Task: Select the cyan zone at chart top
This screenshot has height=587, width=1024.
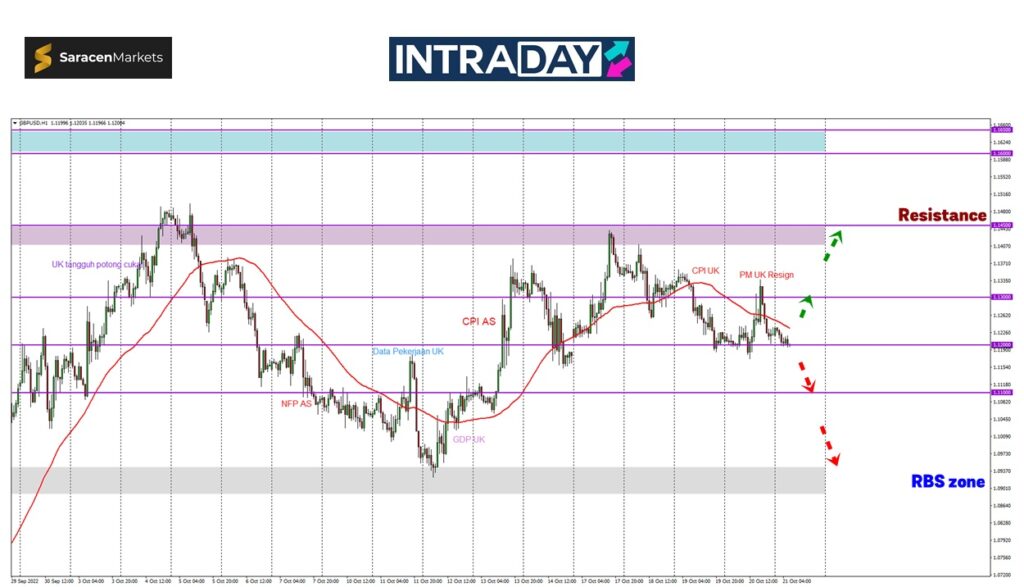Action: click(418, 141)
